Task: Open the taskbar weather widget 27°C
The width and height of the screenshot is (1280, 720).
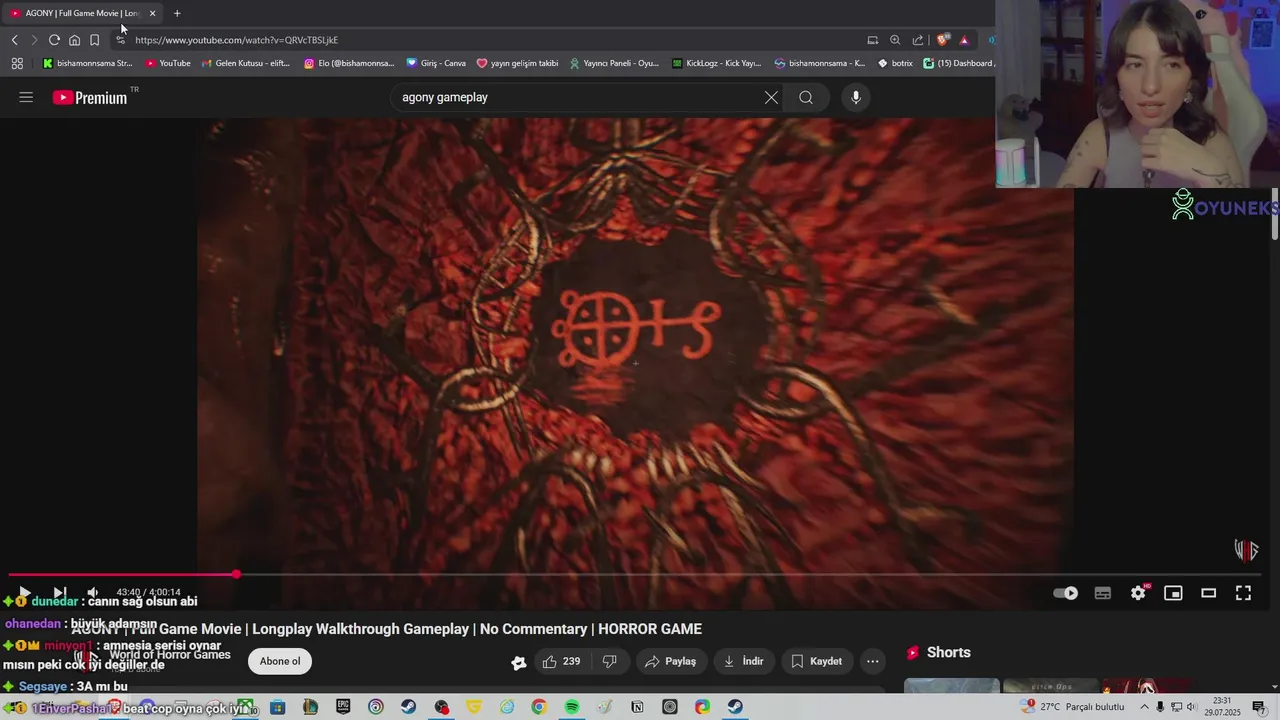Action: [x=1071, y=707]
